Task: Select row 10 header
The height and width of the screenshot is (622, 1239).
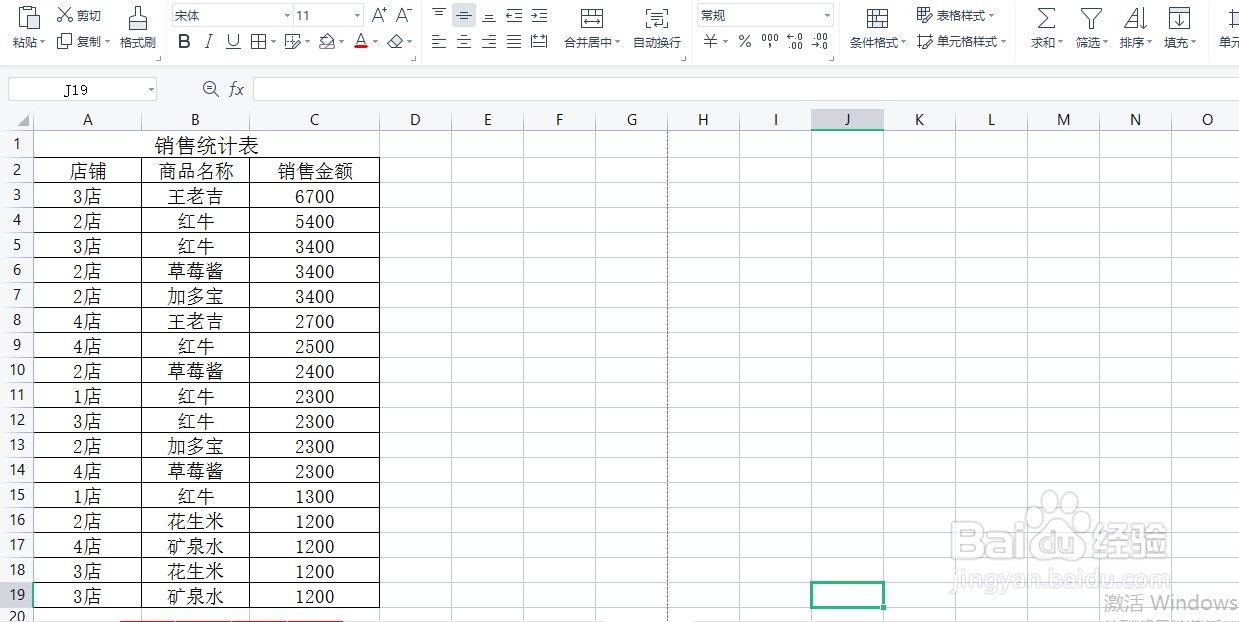Action: click(17, 370)
